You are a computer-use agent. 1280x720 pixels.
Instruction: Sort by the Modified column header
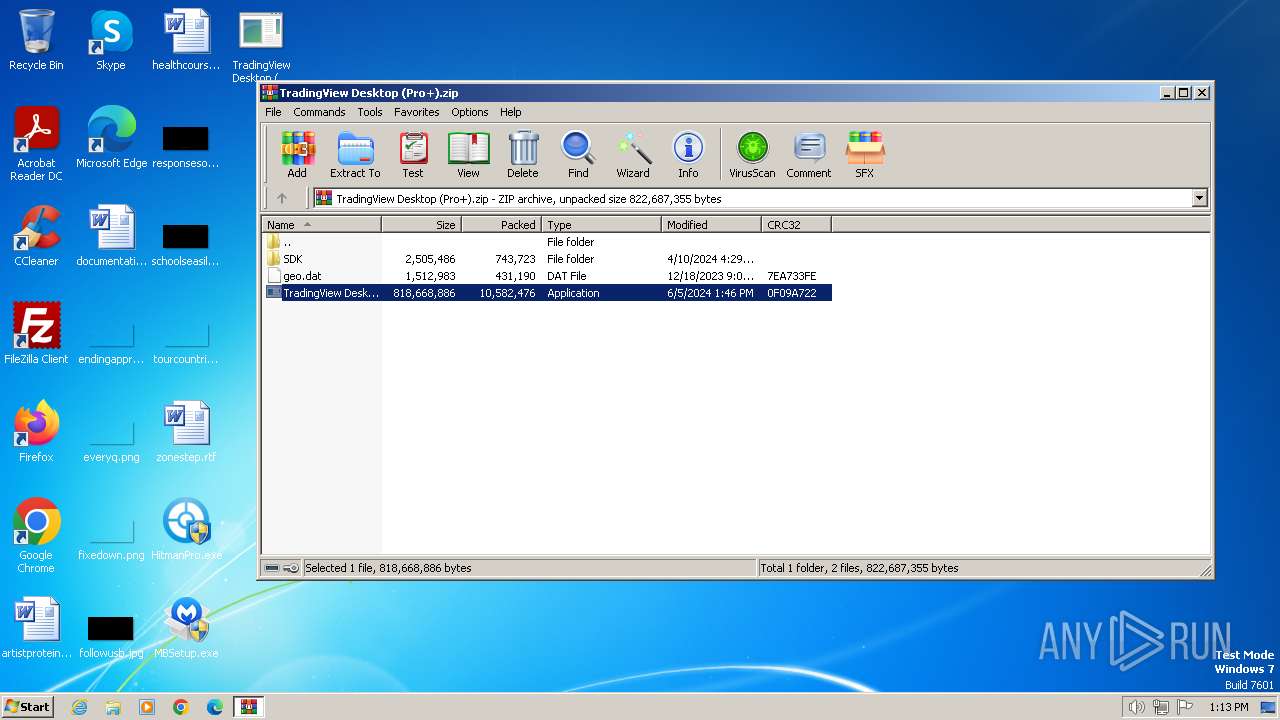(x=711, y=225)
